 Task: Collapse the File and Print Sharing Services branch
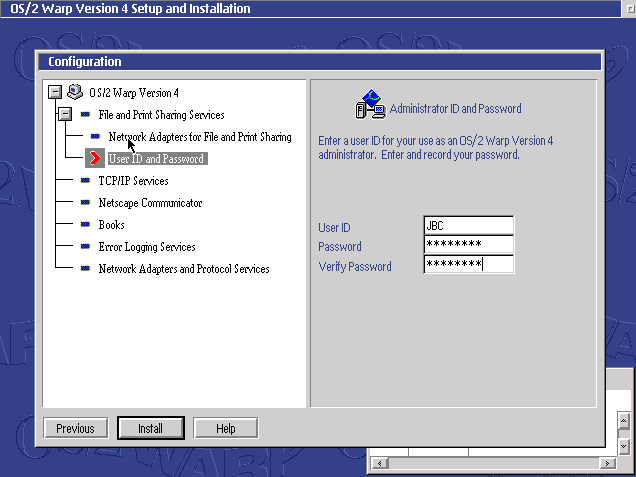click(65, 115)
